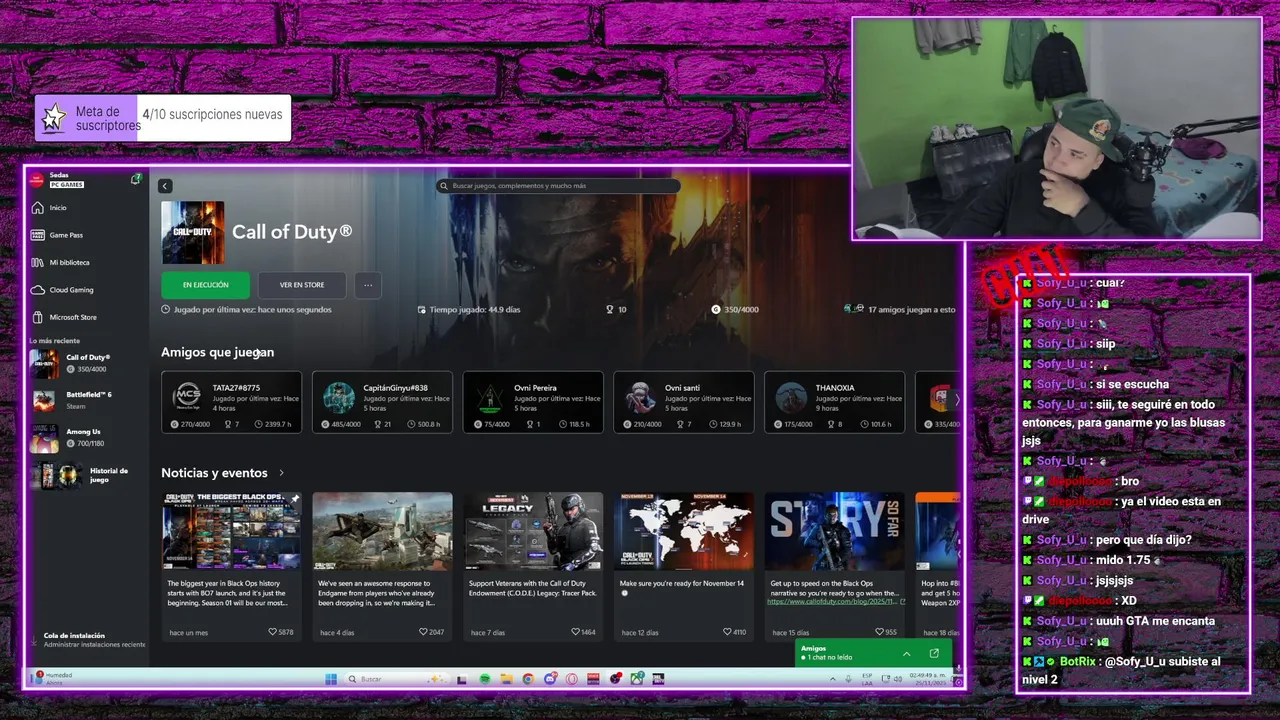Click the search games input field
The height and width of the screenshot is (720, 1280).
pyautogui.click(x=558, y=186)
